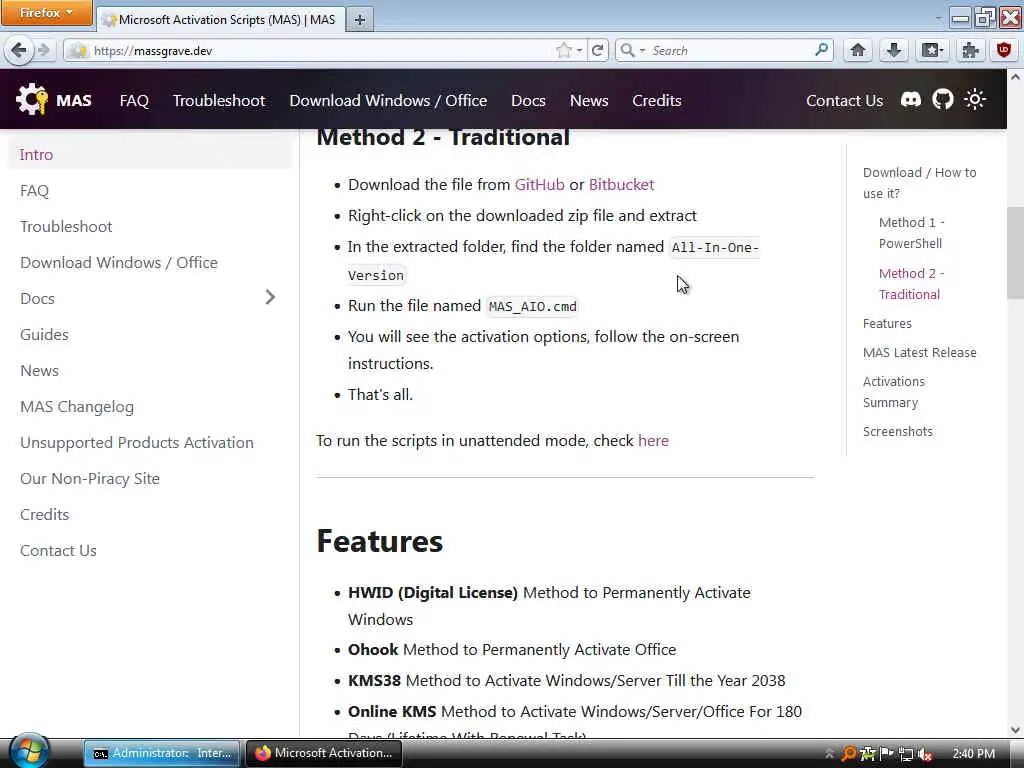Click the muted volume tray icon
This screenshot has height=768, width=1024.
click(925, 754)
